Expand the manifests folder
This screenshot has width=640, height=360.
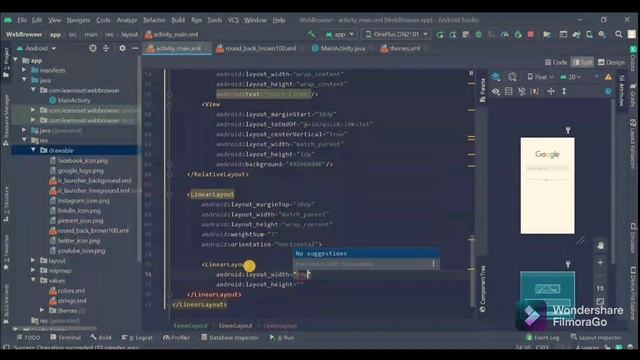(x=24, y=70)
